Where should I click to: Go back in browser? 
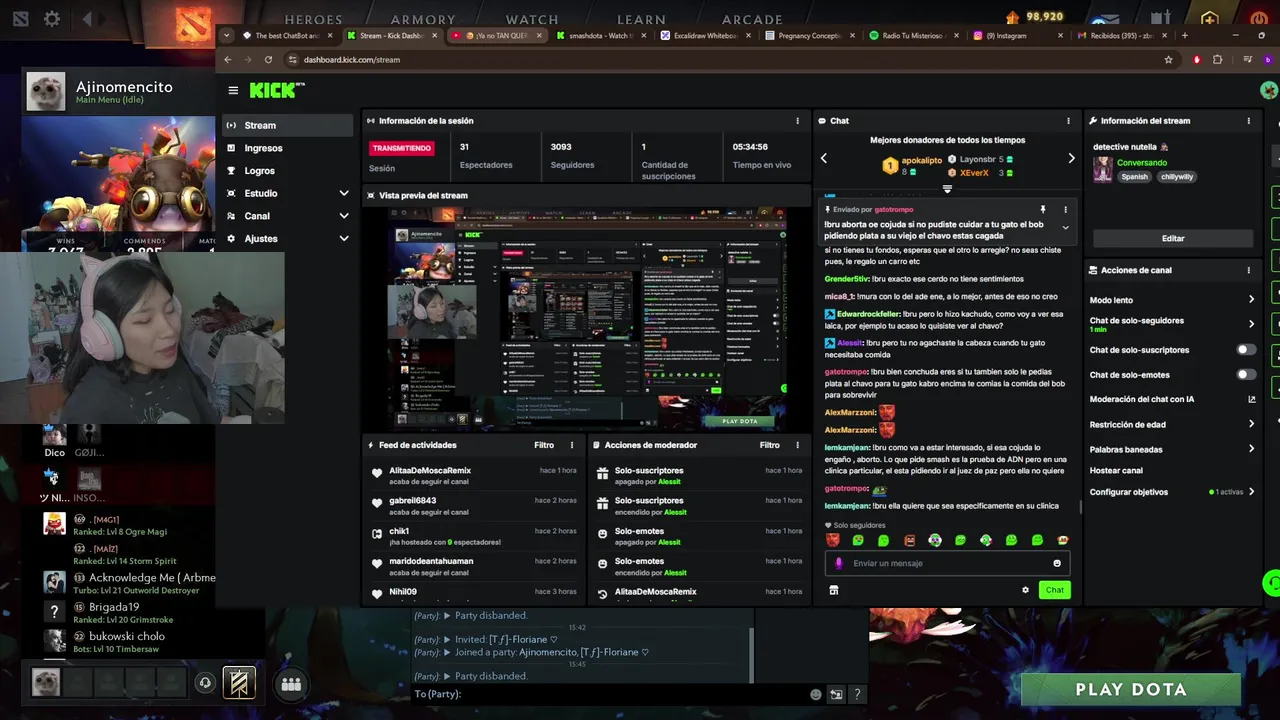click(228, 60)
